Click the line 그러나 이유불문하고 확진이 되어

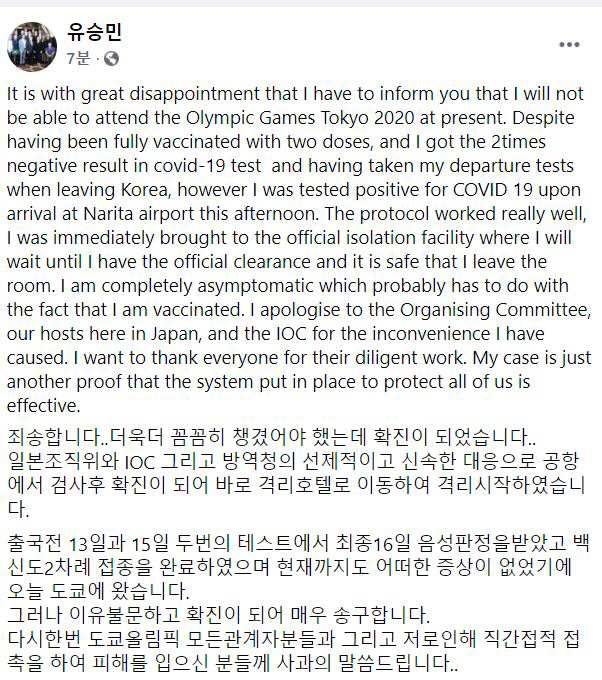[x=219, y=615]
